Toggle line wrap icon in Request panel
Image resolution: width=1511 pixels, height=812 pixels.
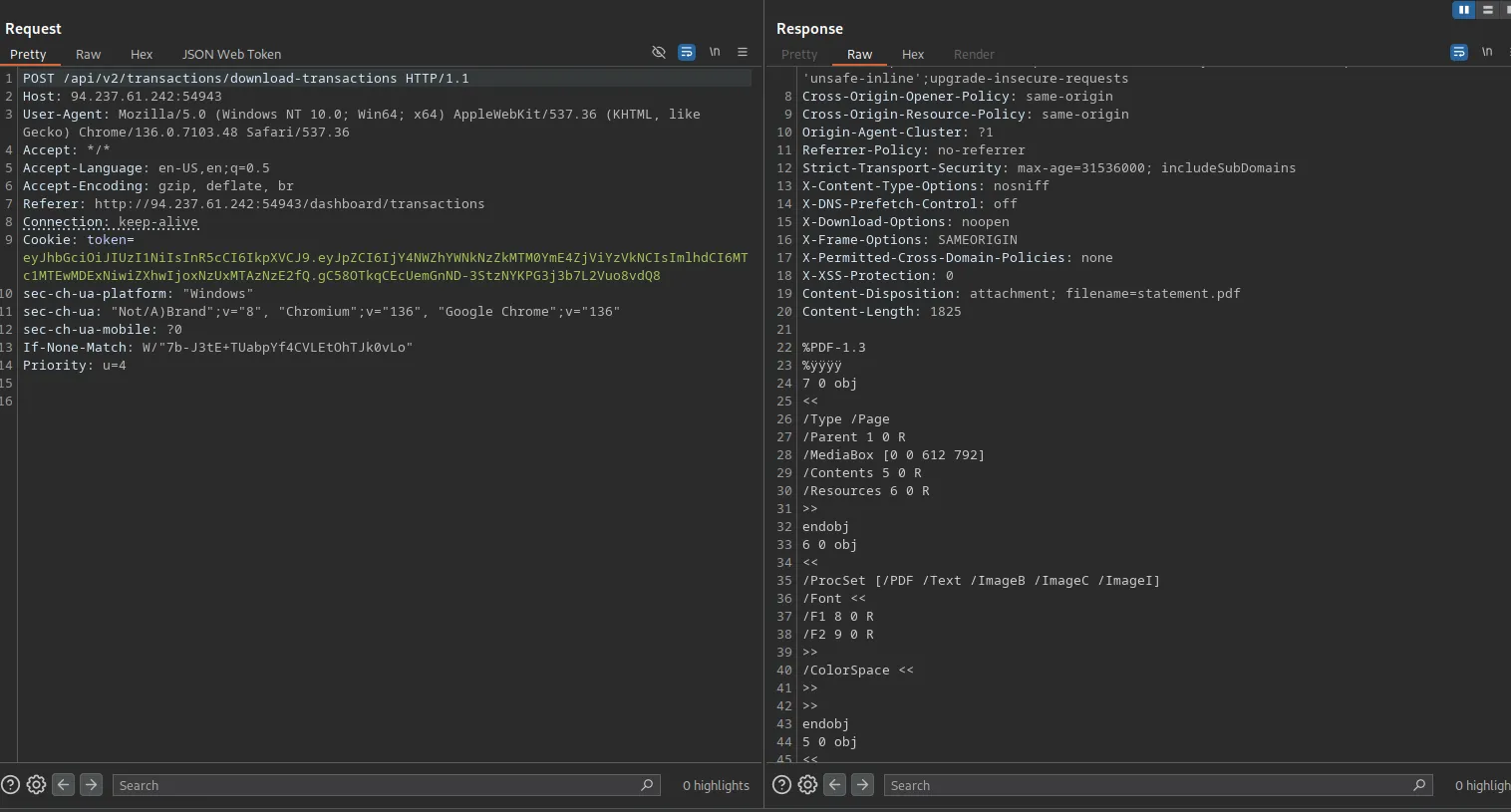coord(687,52)
